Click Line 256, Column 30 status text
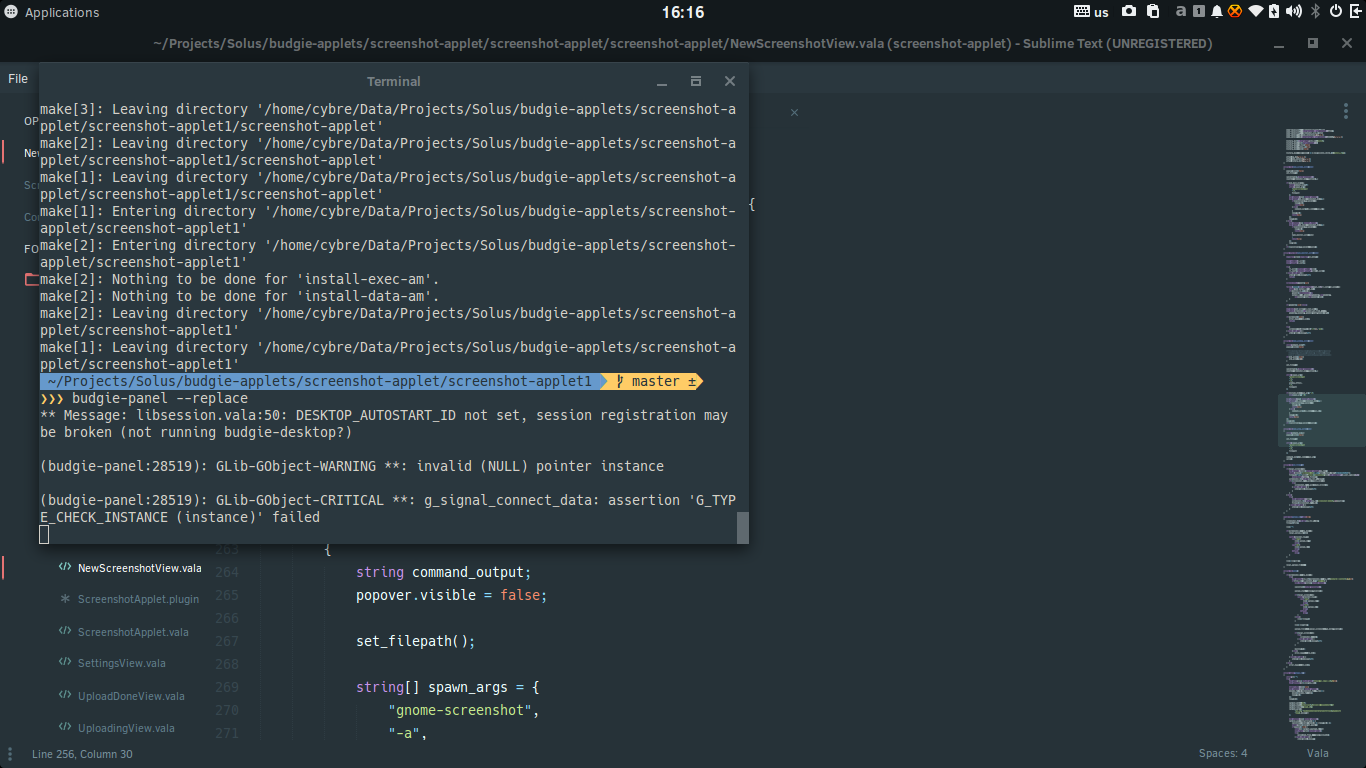1366x768 pixels. 82,754
